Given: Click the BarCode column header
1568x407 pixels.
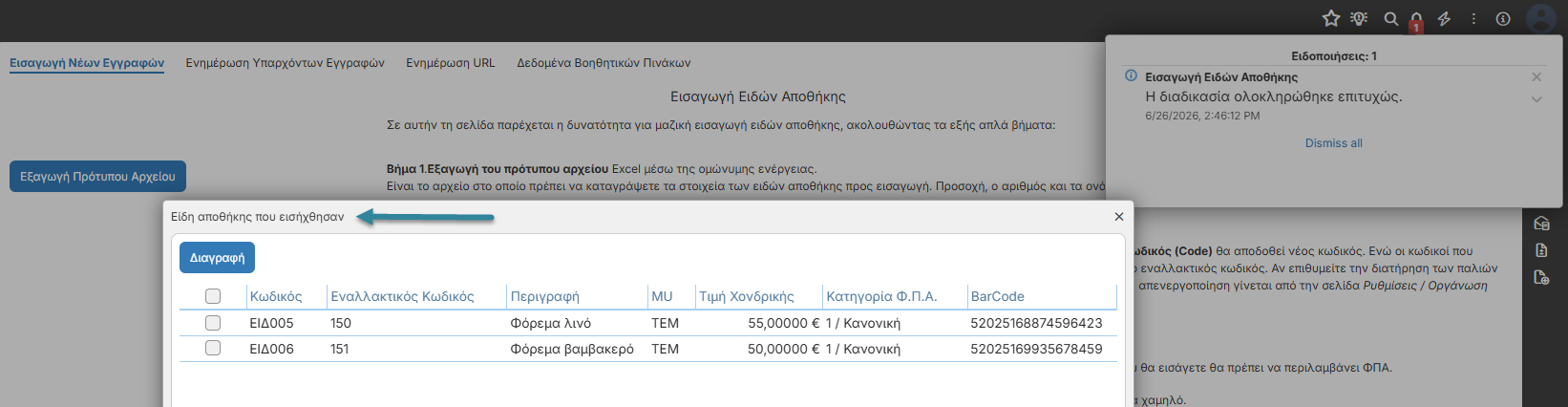Looking at the screenshot, I should [x=997, y=296].
